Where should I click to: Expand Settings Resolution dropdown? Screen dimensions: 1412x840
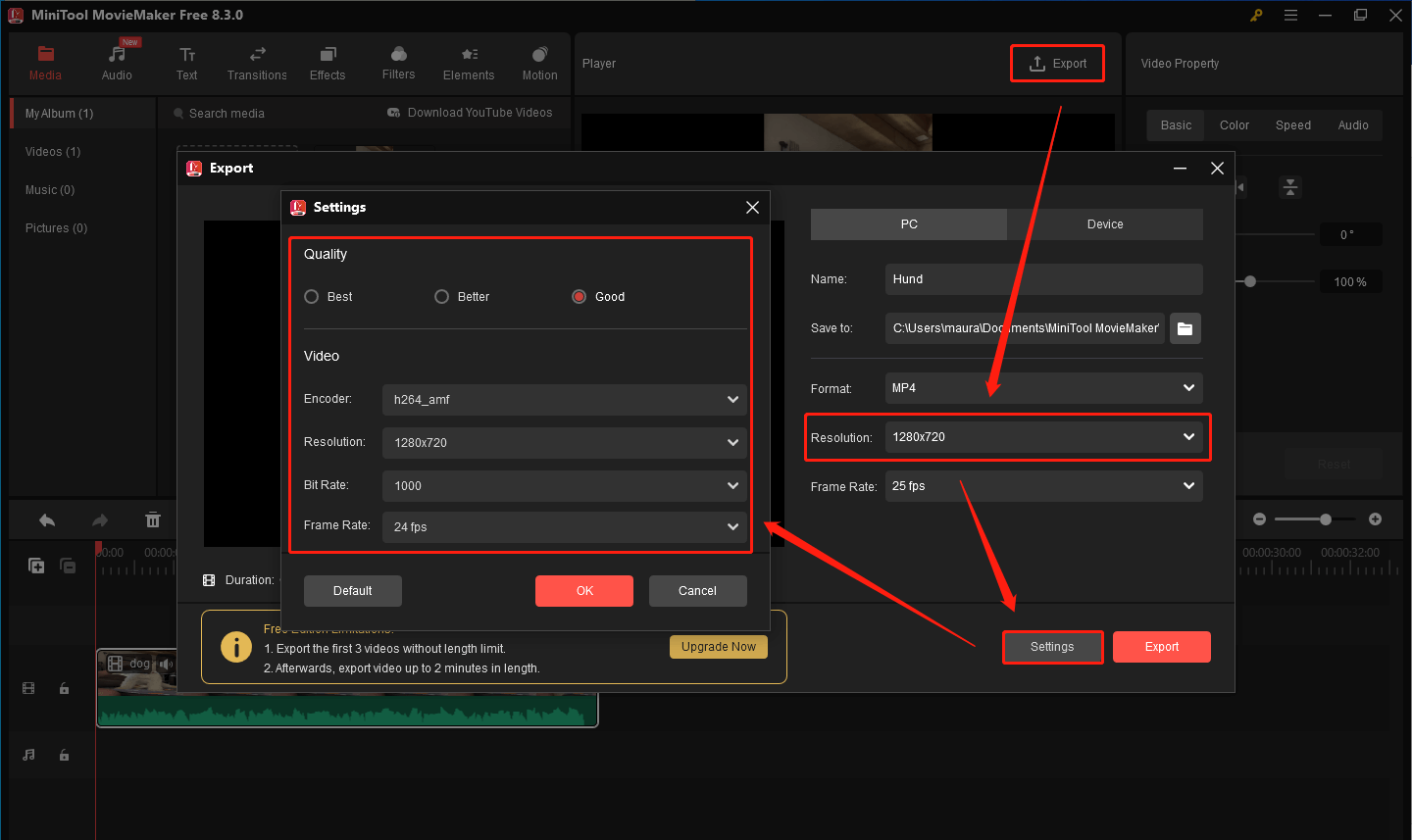pyautogui.click(x=564, y=443)
